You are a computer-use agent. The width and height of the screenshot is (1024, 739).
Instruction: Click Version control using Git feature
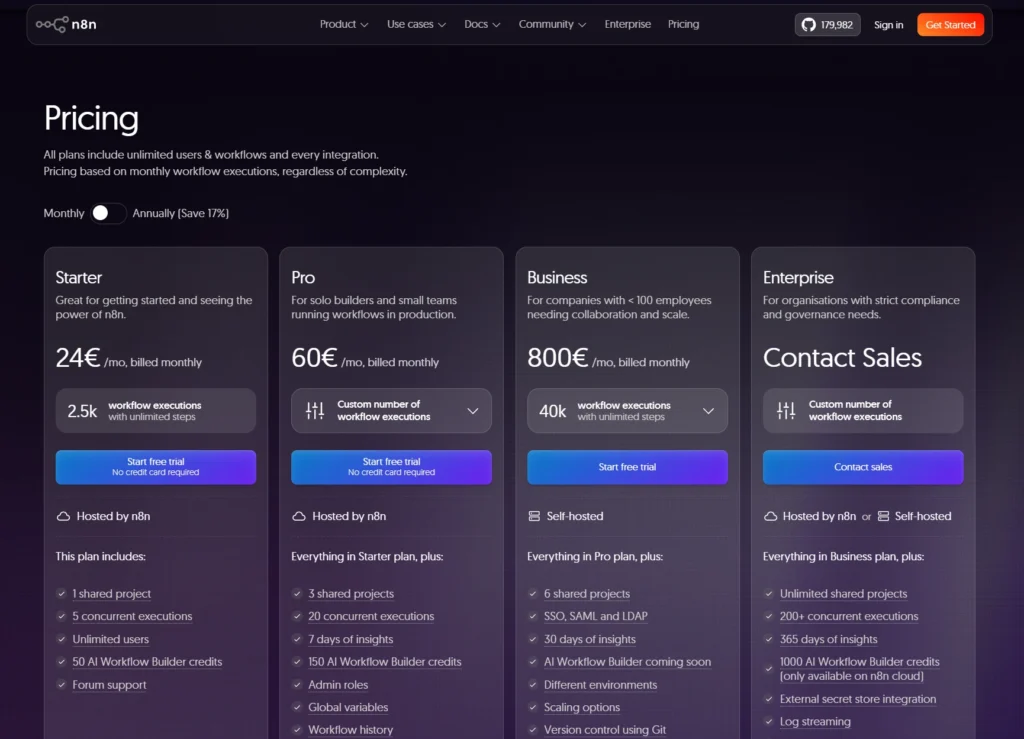click(605, 730)
